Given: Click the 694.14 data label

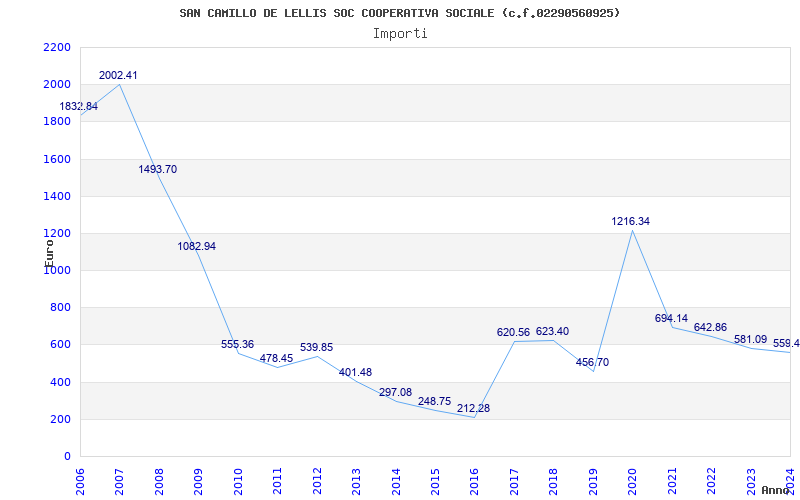Looking at the screenshot, I should tap(671, 318).
